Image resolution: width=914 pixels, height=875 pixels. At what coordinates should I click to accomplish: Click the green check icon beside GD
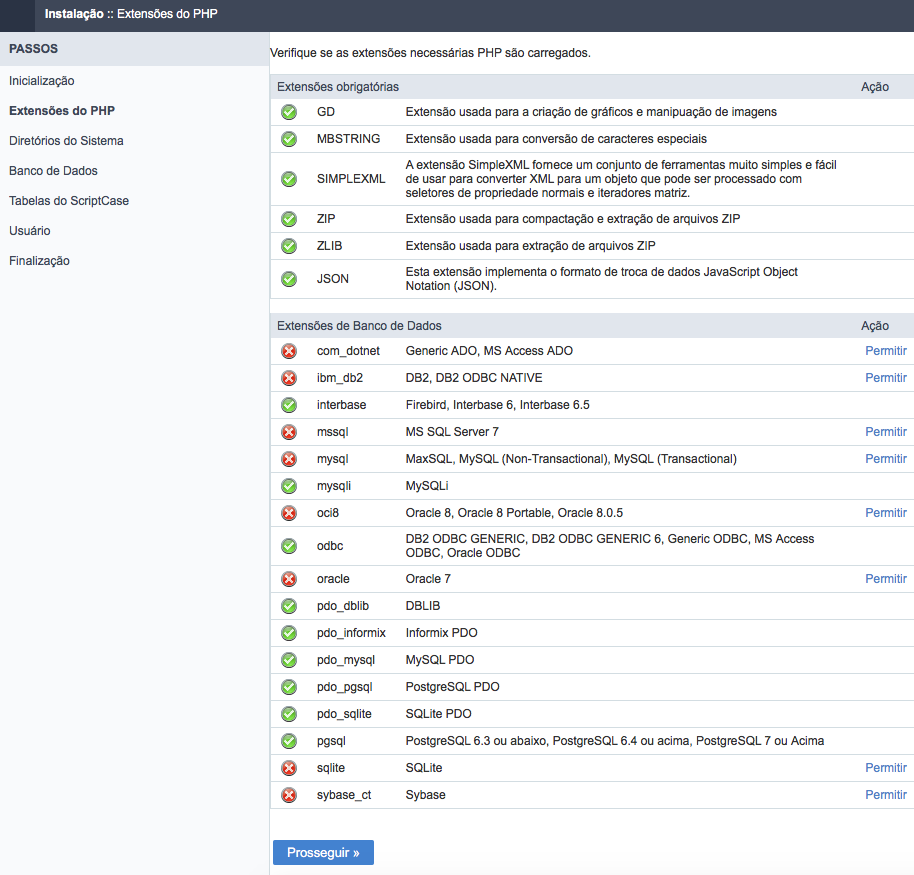click(289, 112)
